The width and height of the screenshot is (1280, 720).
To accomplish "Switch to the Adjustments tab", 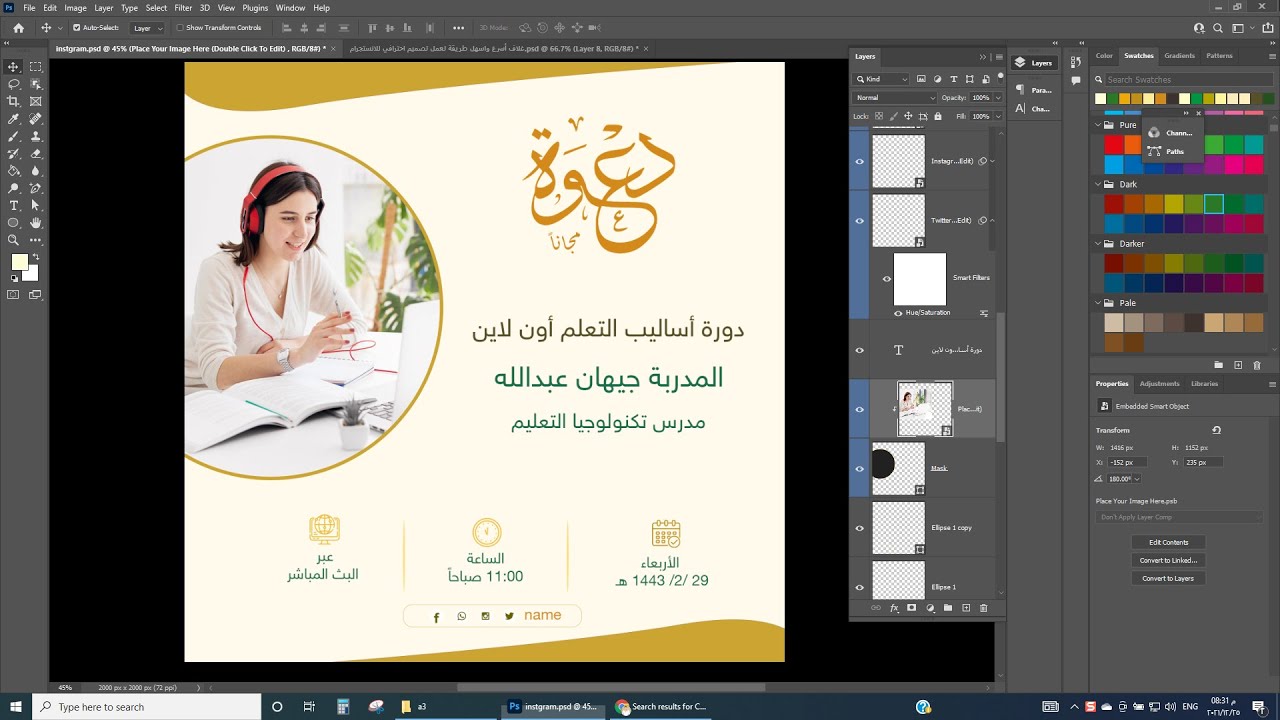I will 1159,383.
